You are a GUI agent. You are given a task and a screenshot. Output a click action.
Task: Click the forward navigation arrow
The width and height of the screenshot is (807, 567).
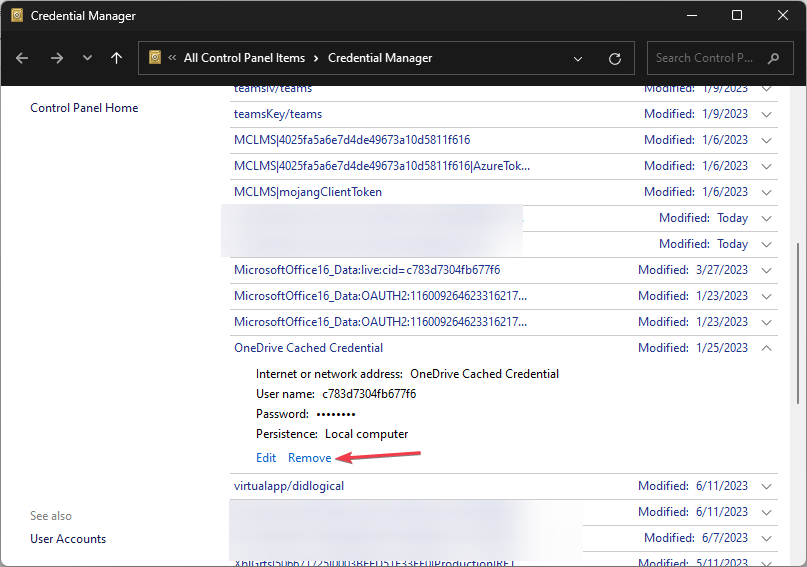tap(57, 58)
